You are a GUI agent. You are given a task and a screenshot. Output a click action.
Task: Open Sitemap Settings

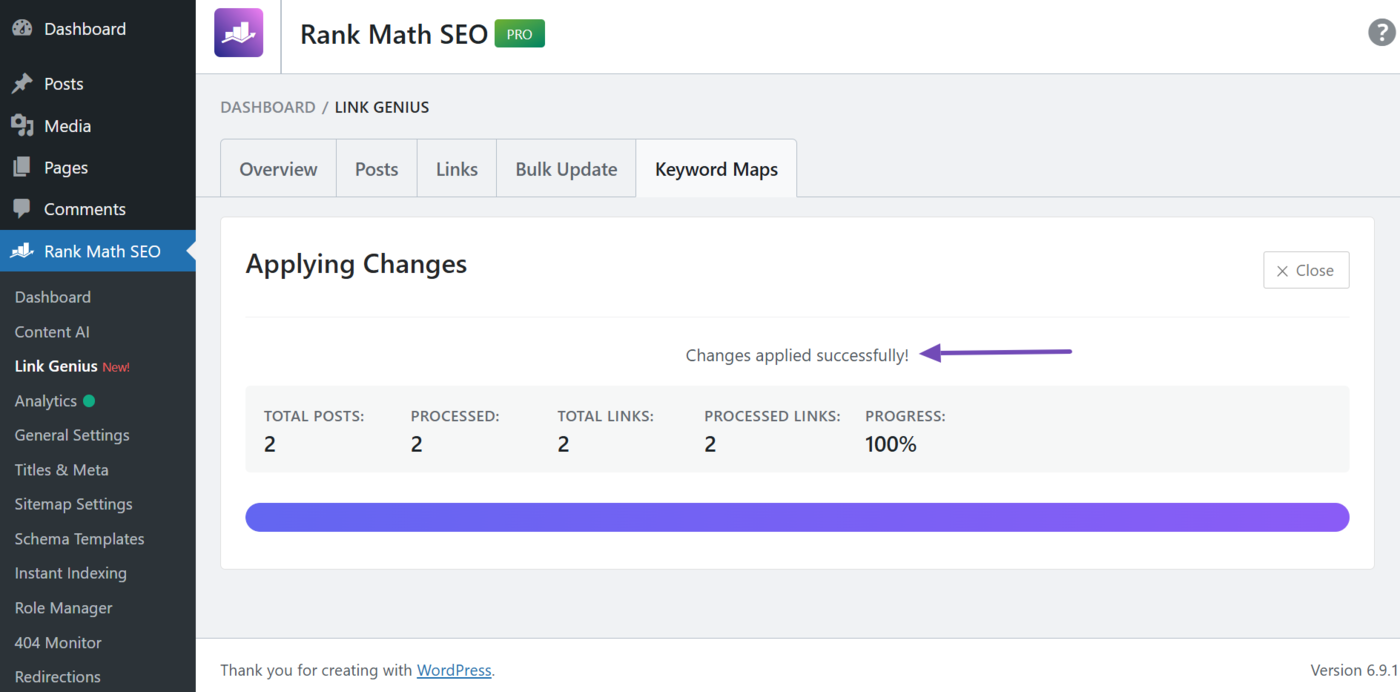(74, 504)
